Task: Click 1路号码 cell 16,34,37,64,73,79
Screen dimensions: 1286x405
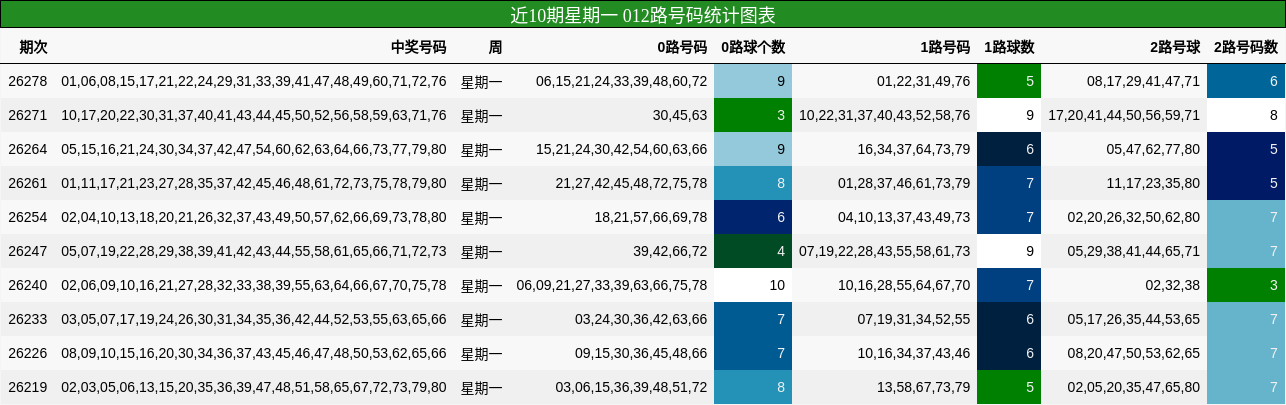Action: pos(914,149)
